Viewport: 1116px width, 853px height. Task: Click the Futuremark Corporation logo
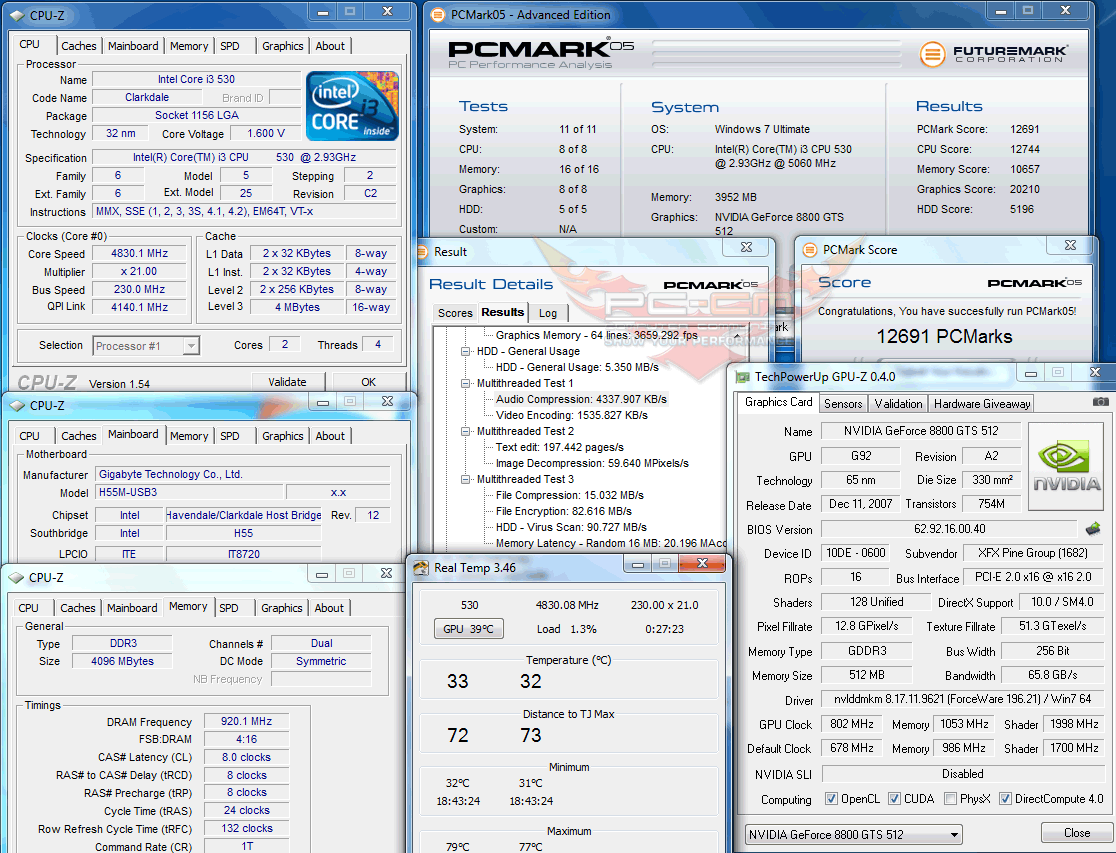993,53
